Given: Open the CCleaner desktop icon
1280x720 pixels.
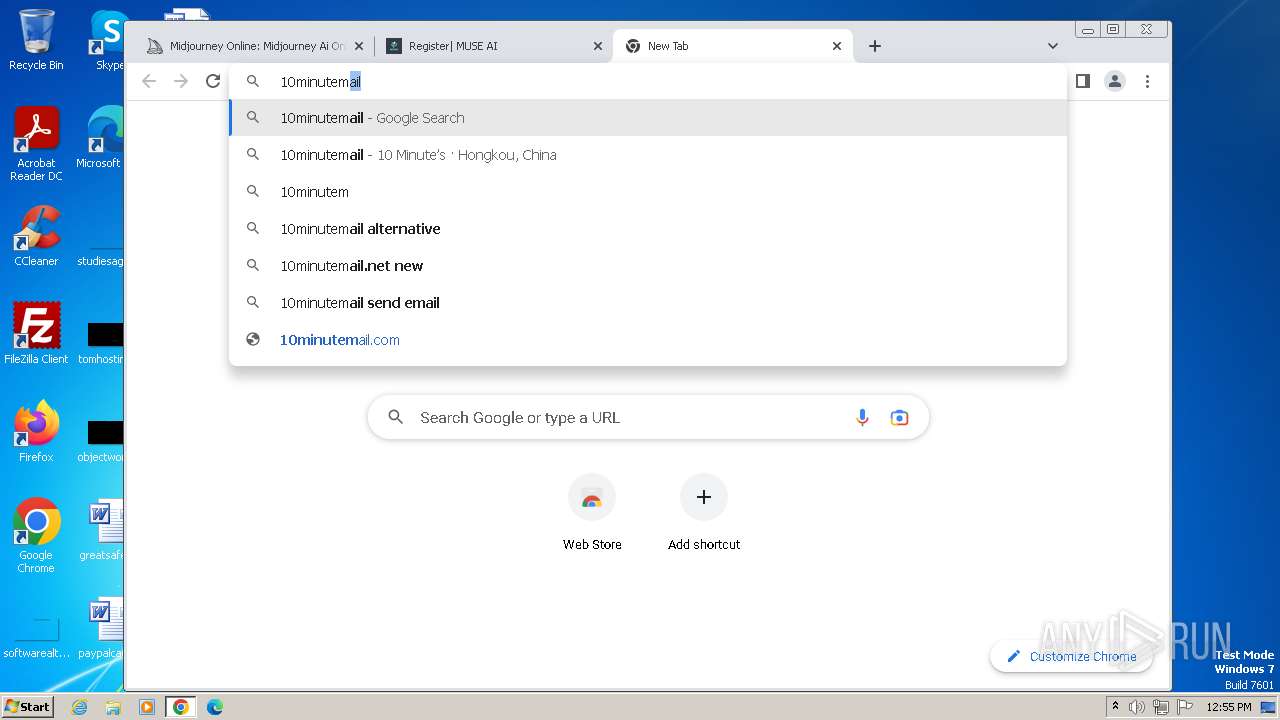Looking at the screenshot, I should tap(36, 237).
